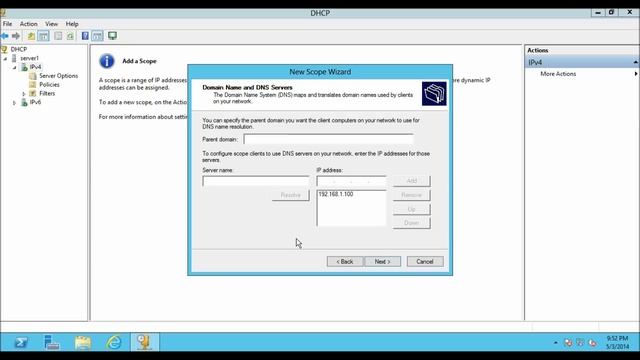Open File Explorer from the taskbar
The width and height of the screenshot is (640, 360).
83,342
